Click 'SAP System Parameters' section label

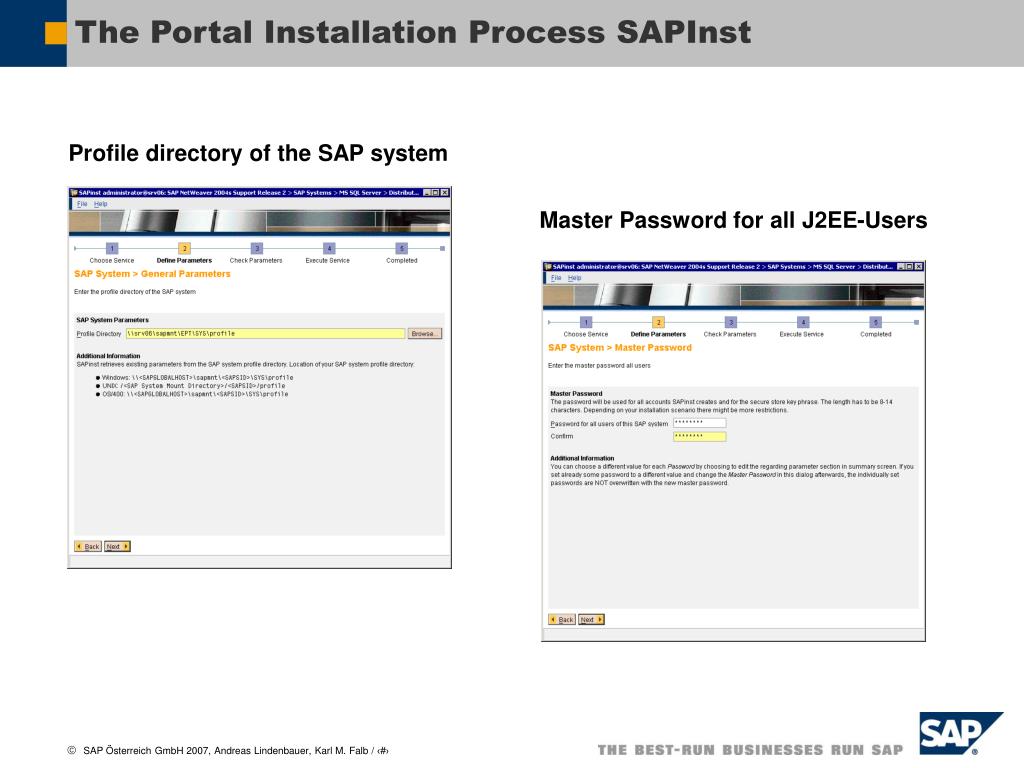pos(112,320)
